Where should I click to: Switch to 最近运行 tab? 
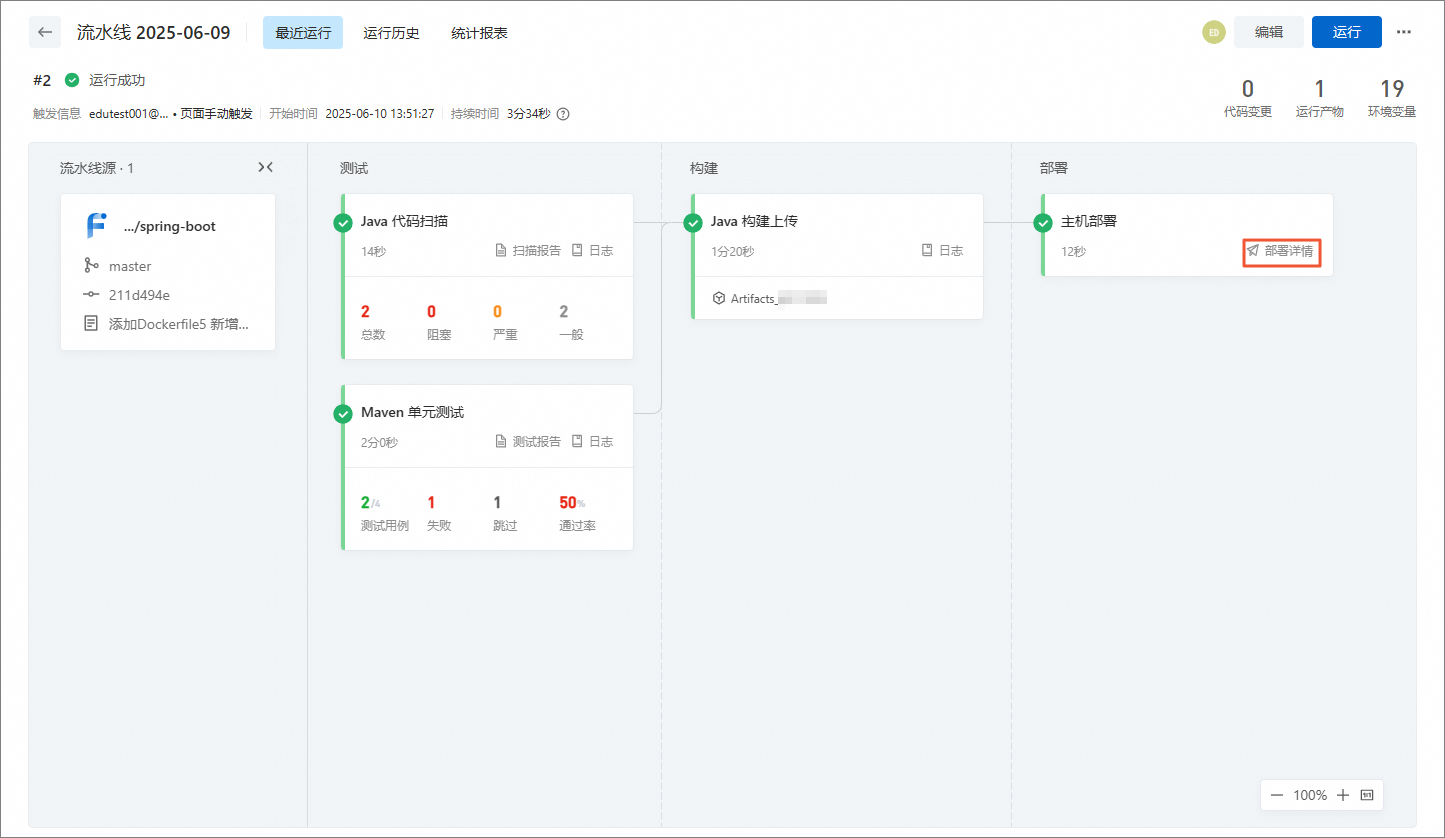[303, 32]
